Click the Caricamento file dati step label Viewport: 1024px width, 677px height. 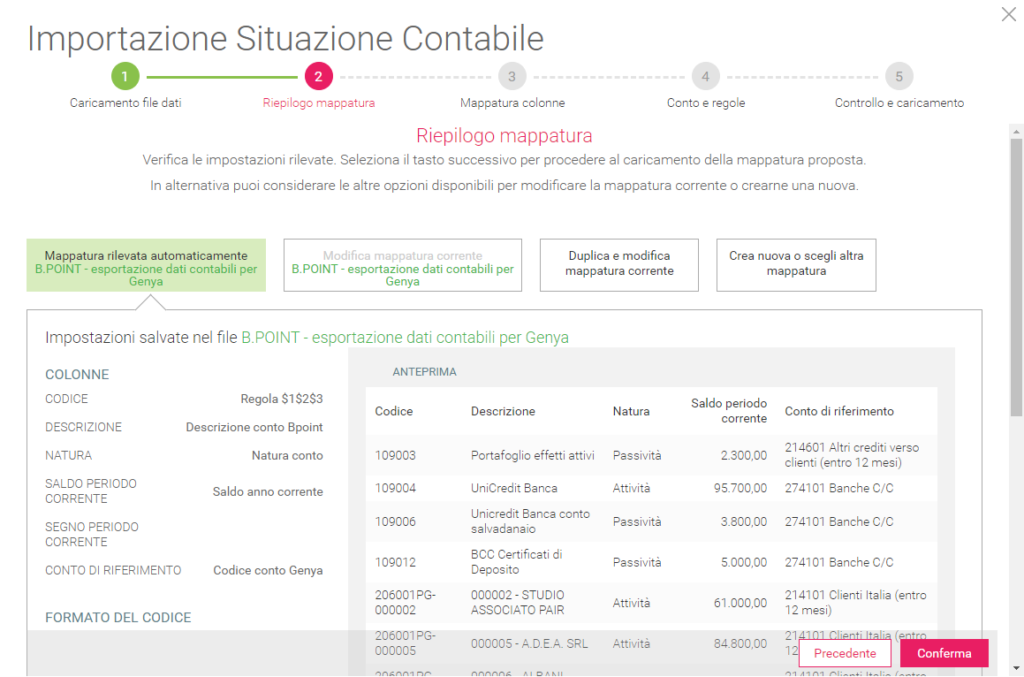[x=125, y=103]
